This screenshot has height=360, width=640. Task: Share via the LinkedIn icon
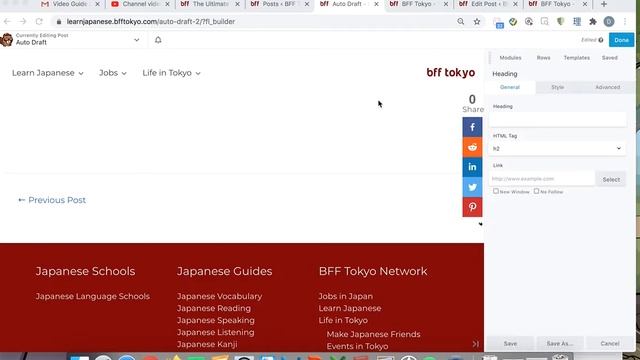(472, 167)
